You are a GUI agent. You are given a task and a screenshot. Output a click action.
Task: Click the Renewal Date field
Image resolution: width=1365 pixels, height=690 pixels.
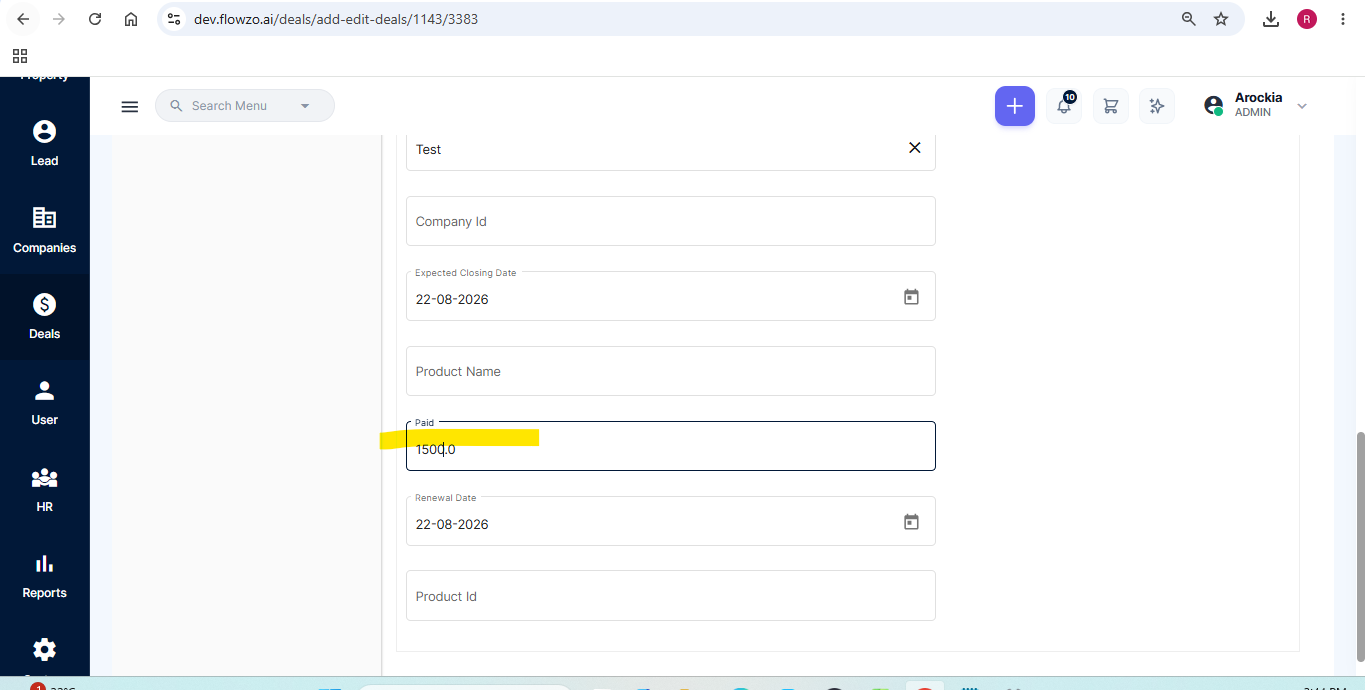(671, 521)
